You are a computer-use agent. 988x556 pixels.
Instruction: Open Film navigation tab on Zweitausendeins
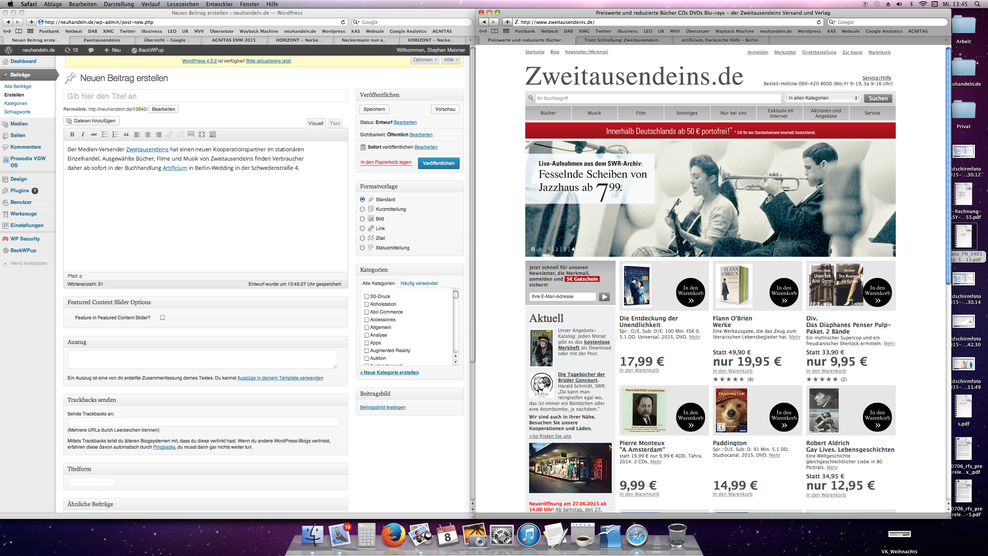coord(640,113)
